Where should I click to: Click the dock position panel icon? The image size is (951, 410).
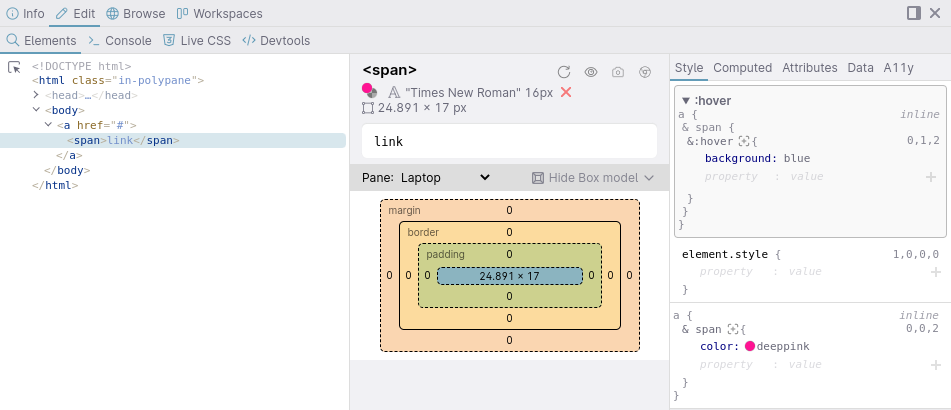click(914, 13)
